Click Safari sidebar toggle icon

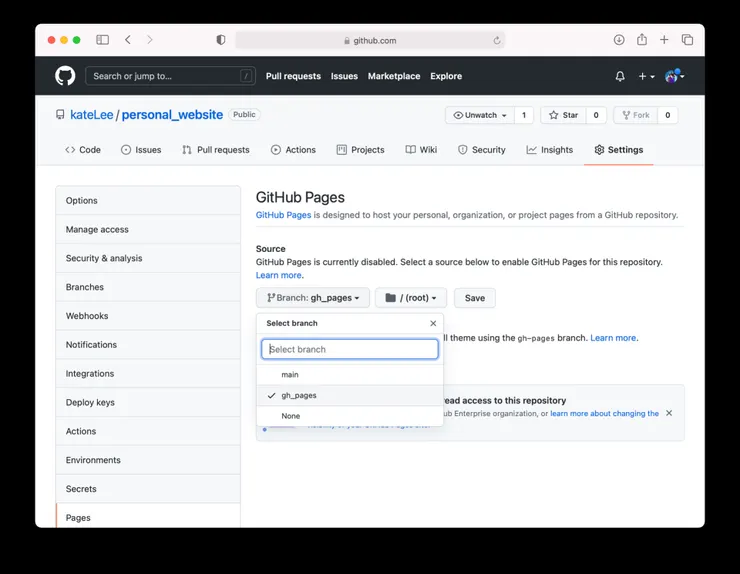tap(102, 40)
